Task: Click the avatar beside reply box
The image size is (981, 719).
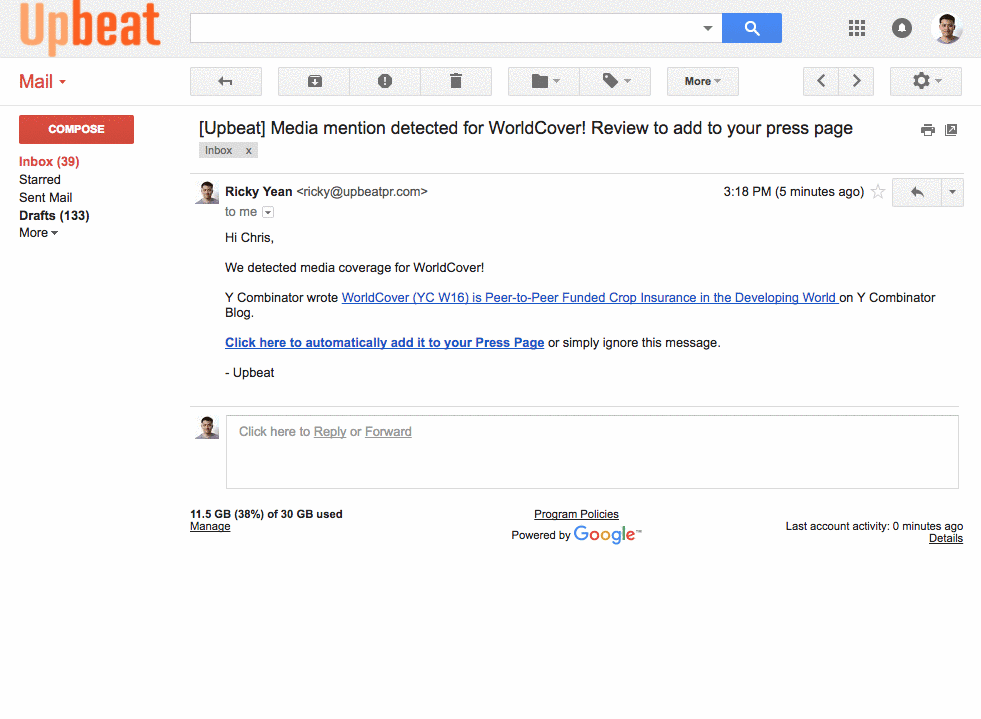Action: tap(207, 427)
